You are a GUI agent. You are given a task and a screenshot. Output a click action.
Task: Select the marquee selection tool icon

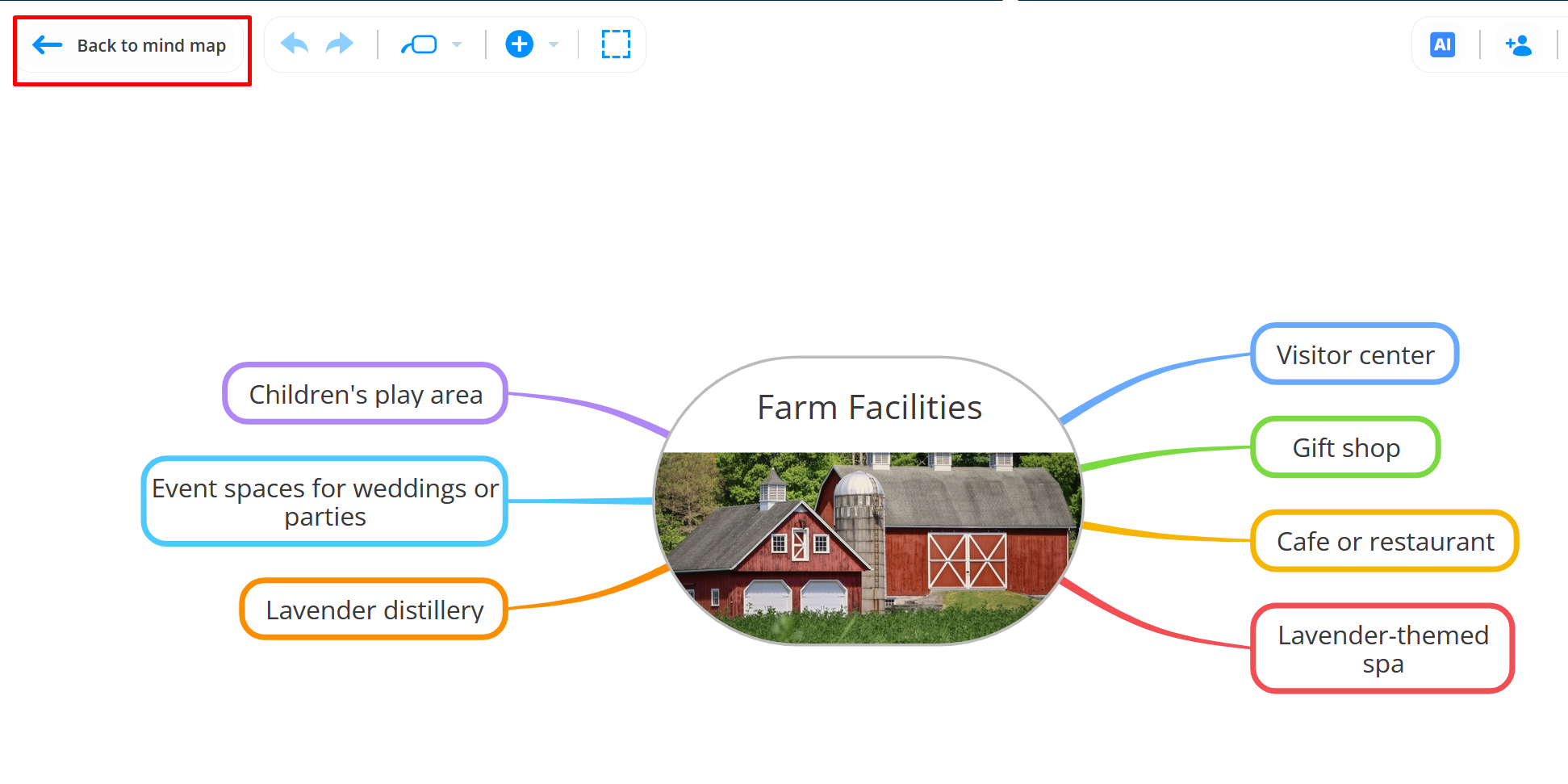(x=615, y=44)
